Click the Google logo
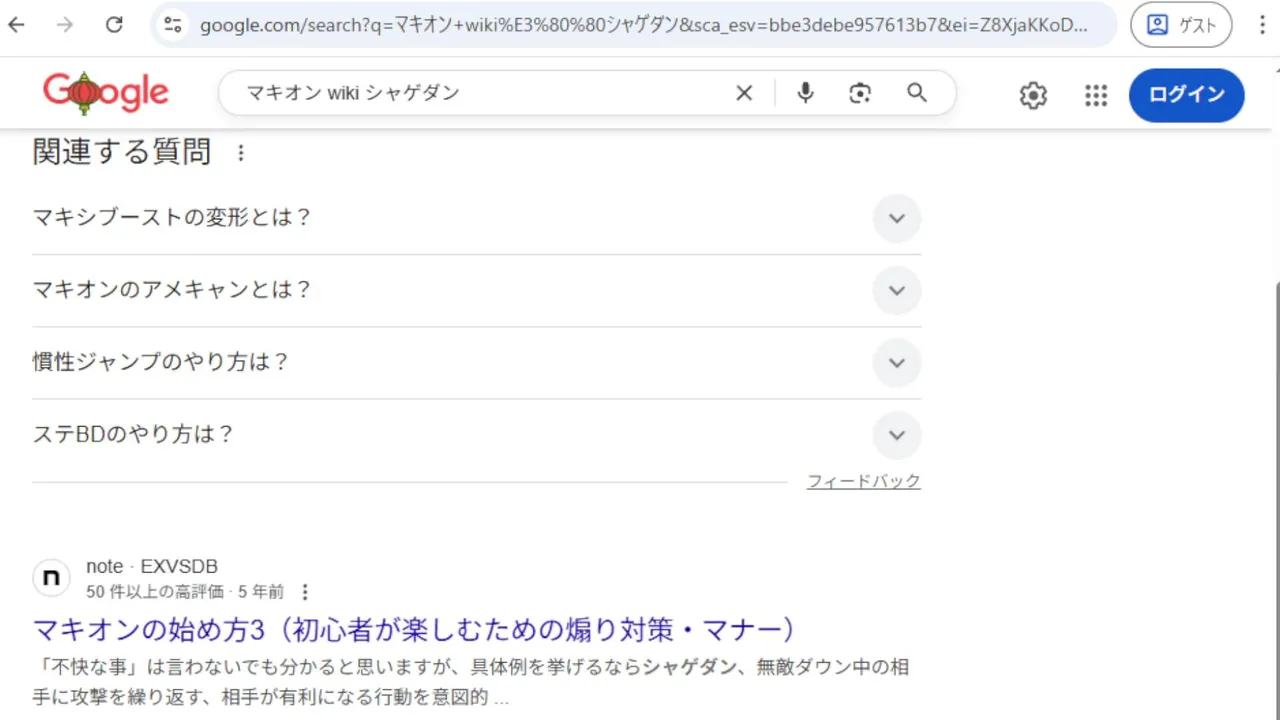The height and width of the screenshot is (720, 1280). point(105,94)
